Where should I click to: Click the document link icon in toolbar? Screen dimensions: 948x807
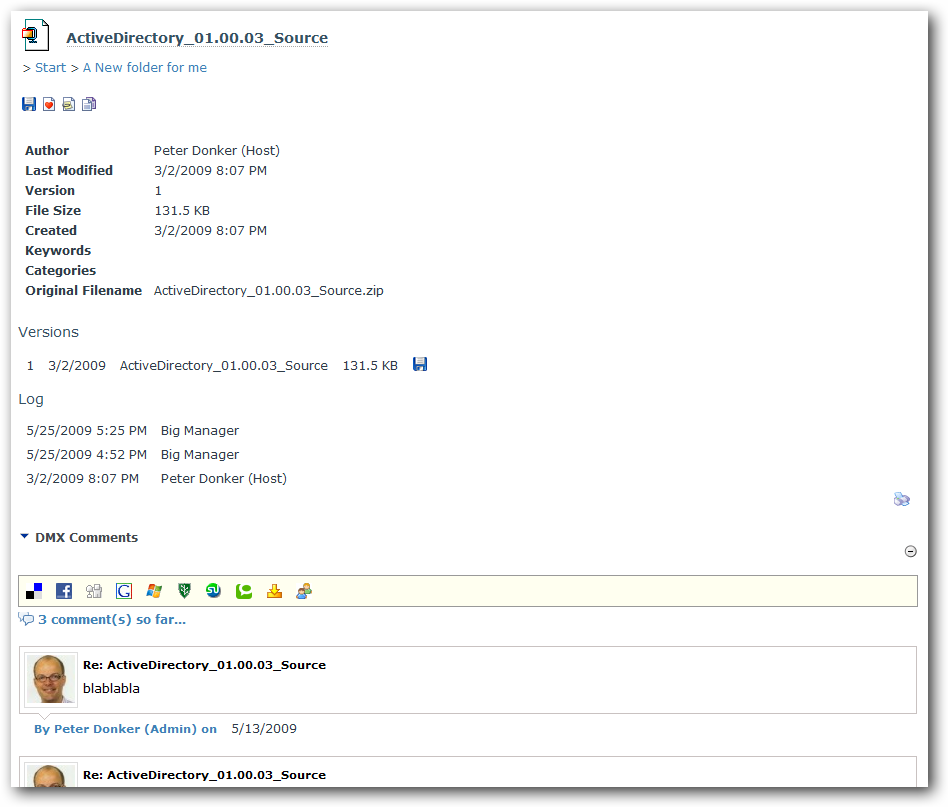click(69, 104)
